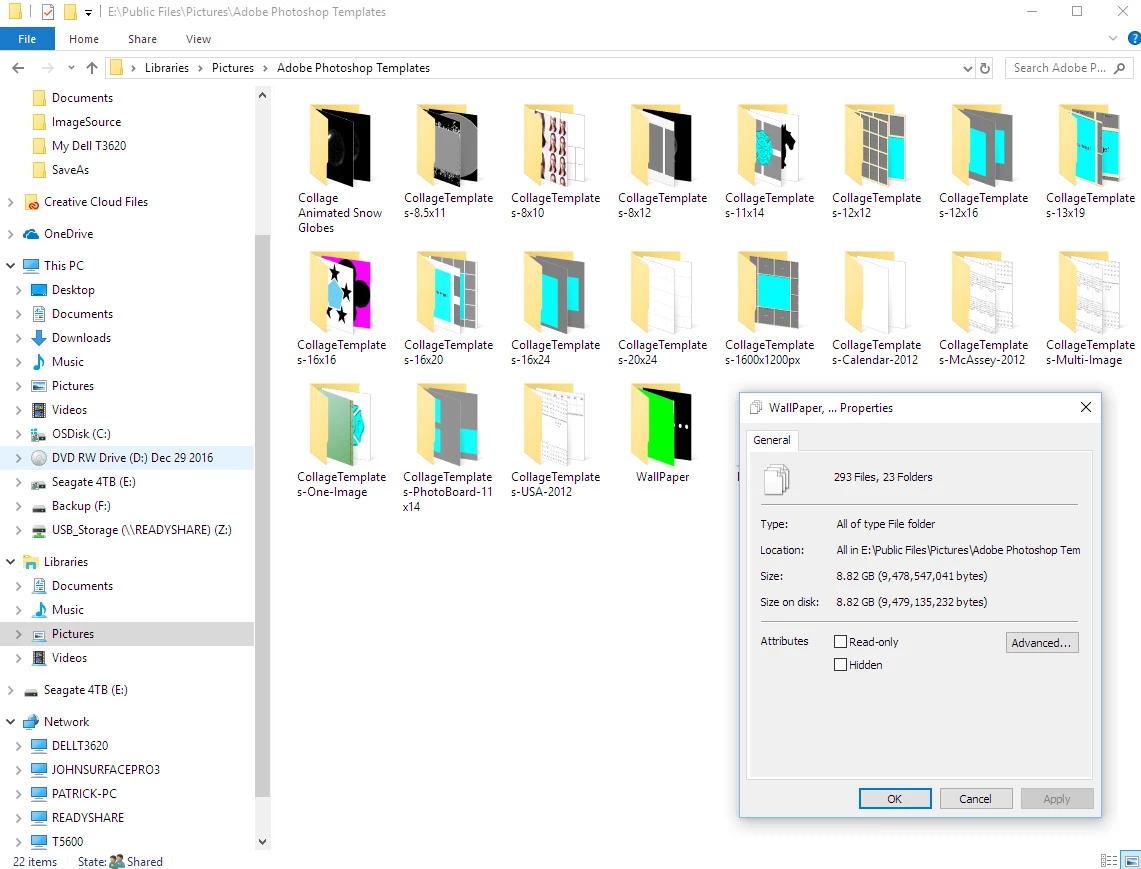Screen dimensions: 1141x869
Task: Click Cancel in Properties dialog
Action: point(975,798)
